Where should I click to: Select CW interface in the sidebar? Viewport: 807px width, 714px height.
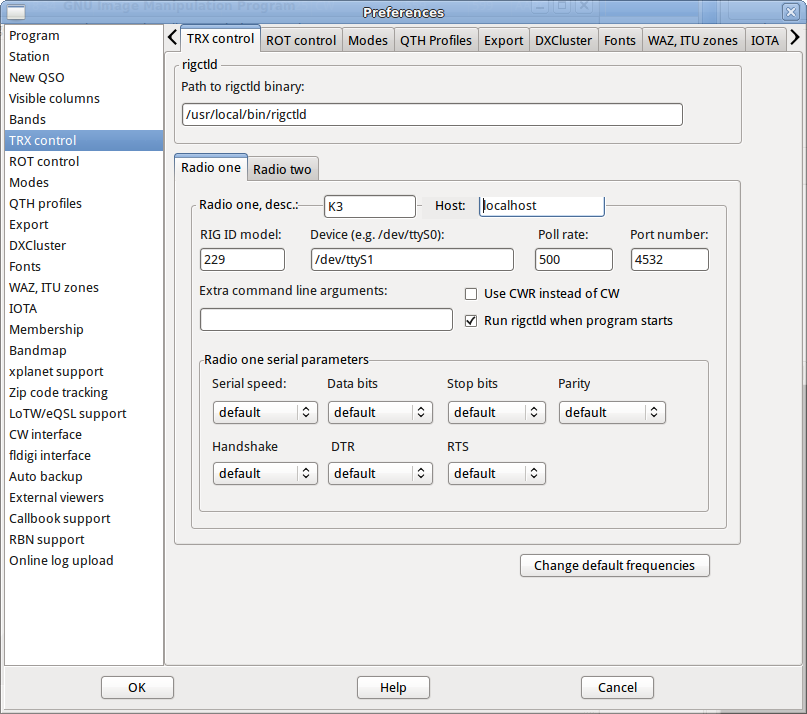[45, 434]
